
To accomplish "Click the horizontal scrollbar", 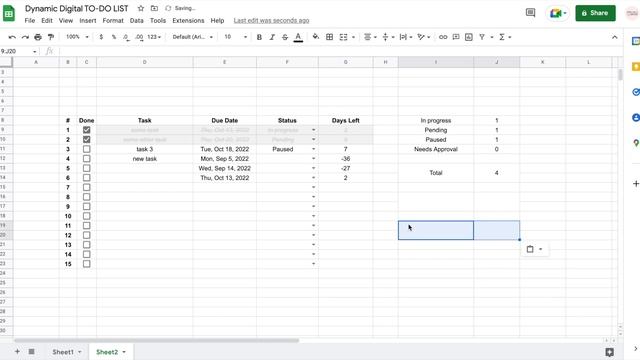I will tap(157, 340).
